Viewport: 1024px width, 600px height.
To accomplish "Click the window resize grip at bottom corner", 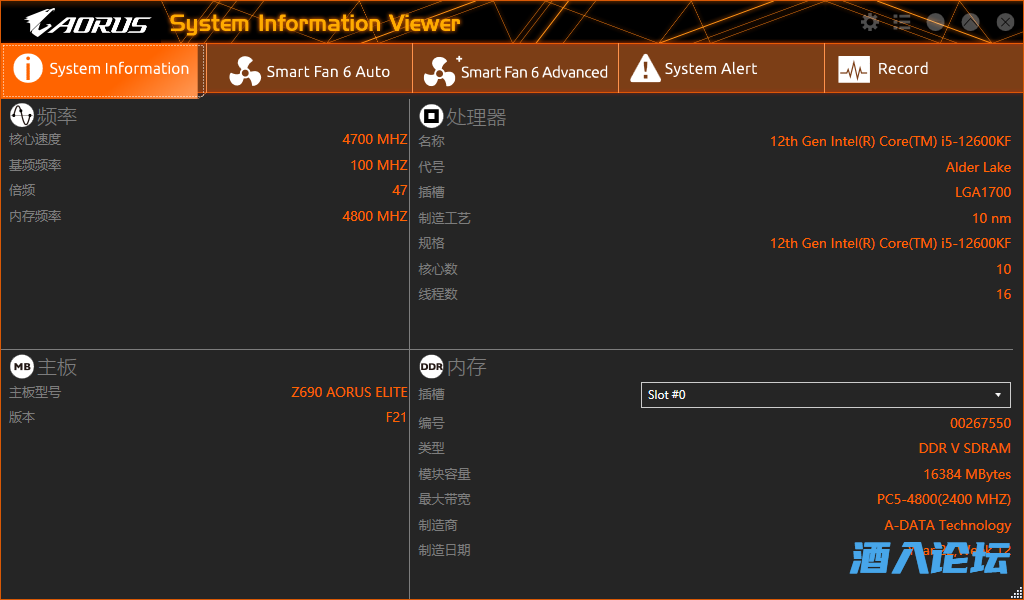I will [1016, 592].
